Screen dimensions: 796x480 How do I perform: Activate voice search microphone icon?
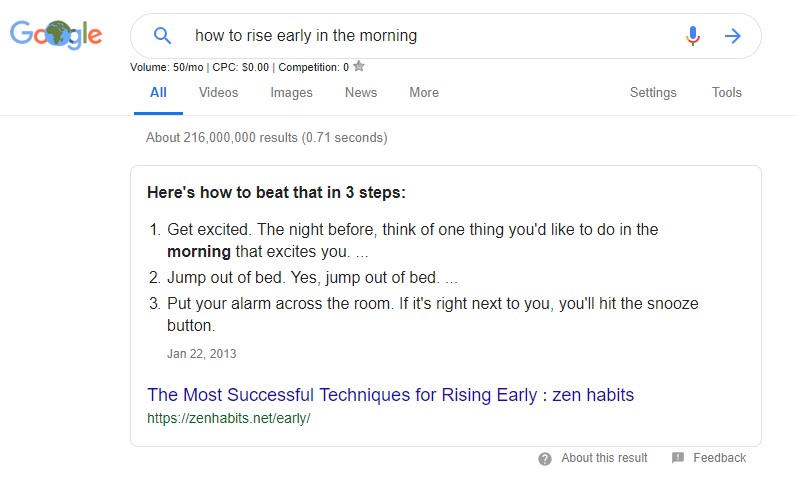click(x=692, y=36)
